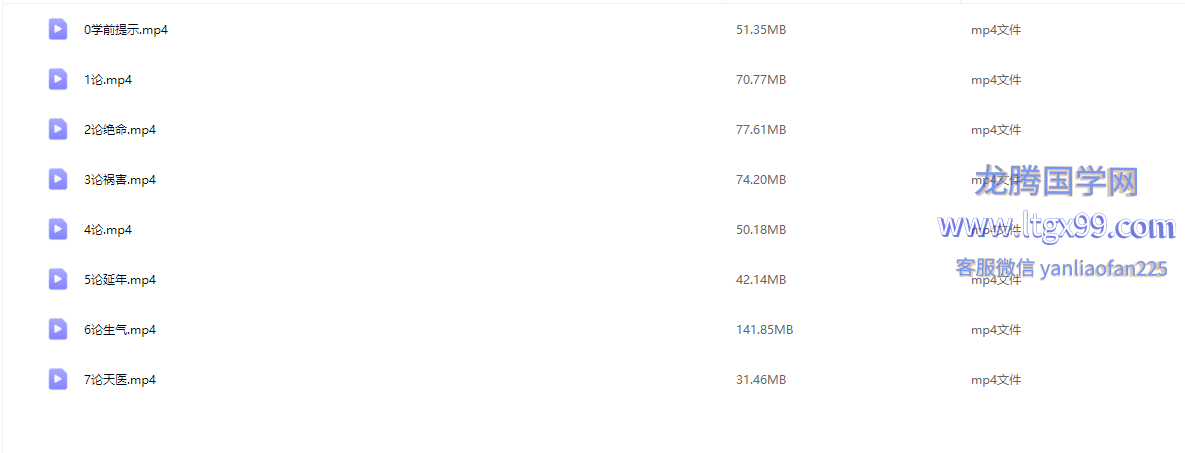Click the video icon of 7论天医.mp4
The width and height of the screenshot is (1185, 453).
(58, 379)
